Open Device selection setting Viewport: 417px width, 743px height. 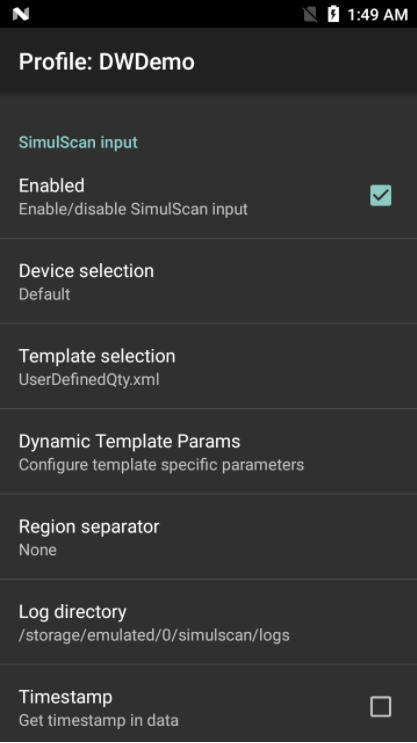click(x=208, y=281)
